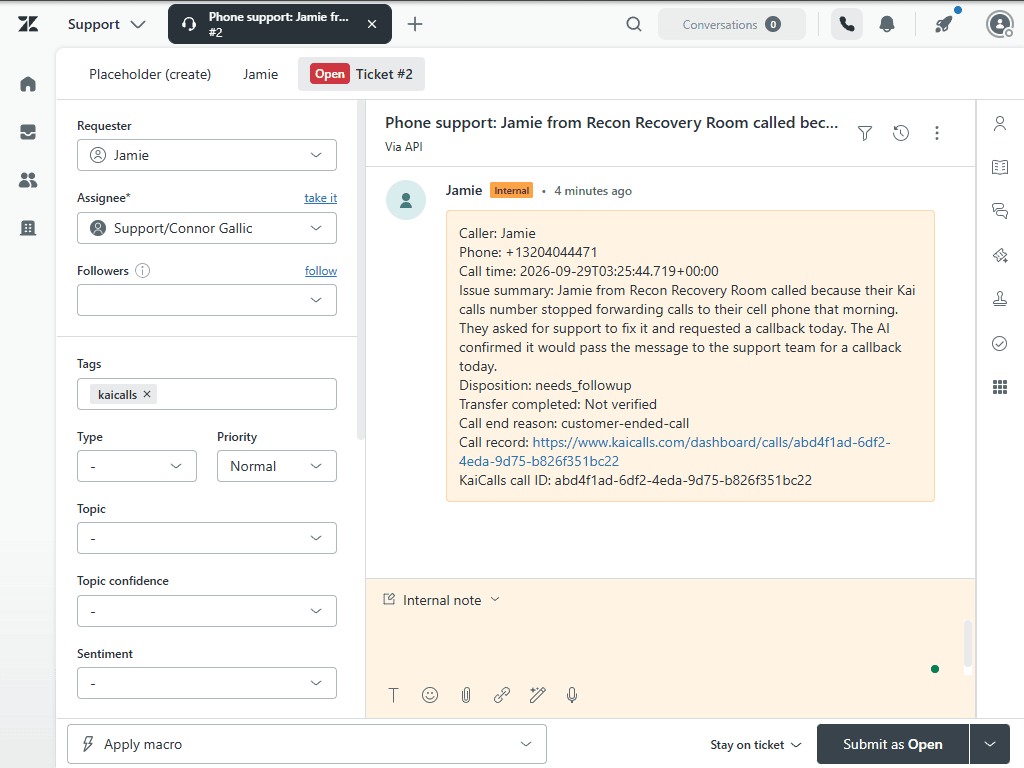This screenshot has width=1024, height=768.
Task: Click Jamie's comment avatar
Action: tap(406, 200)
